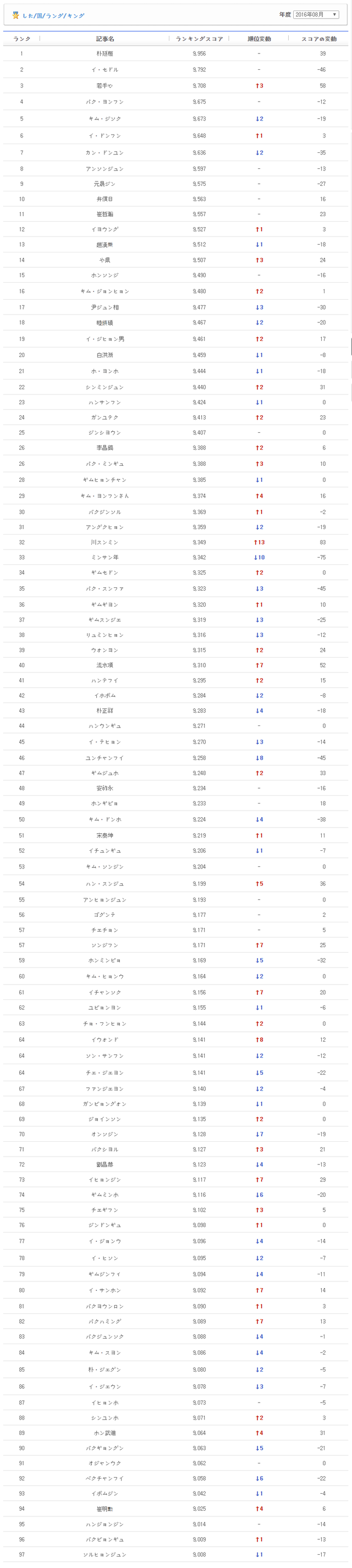Click the ranking page title text
The width and height of the screenshot is (352, 1568).
[x=53, y=16]
